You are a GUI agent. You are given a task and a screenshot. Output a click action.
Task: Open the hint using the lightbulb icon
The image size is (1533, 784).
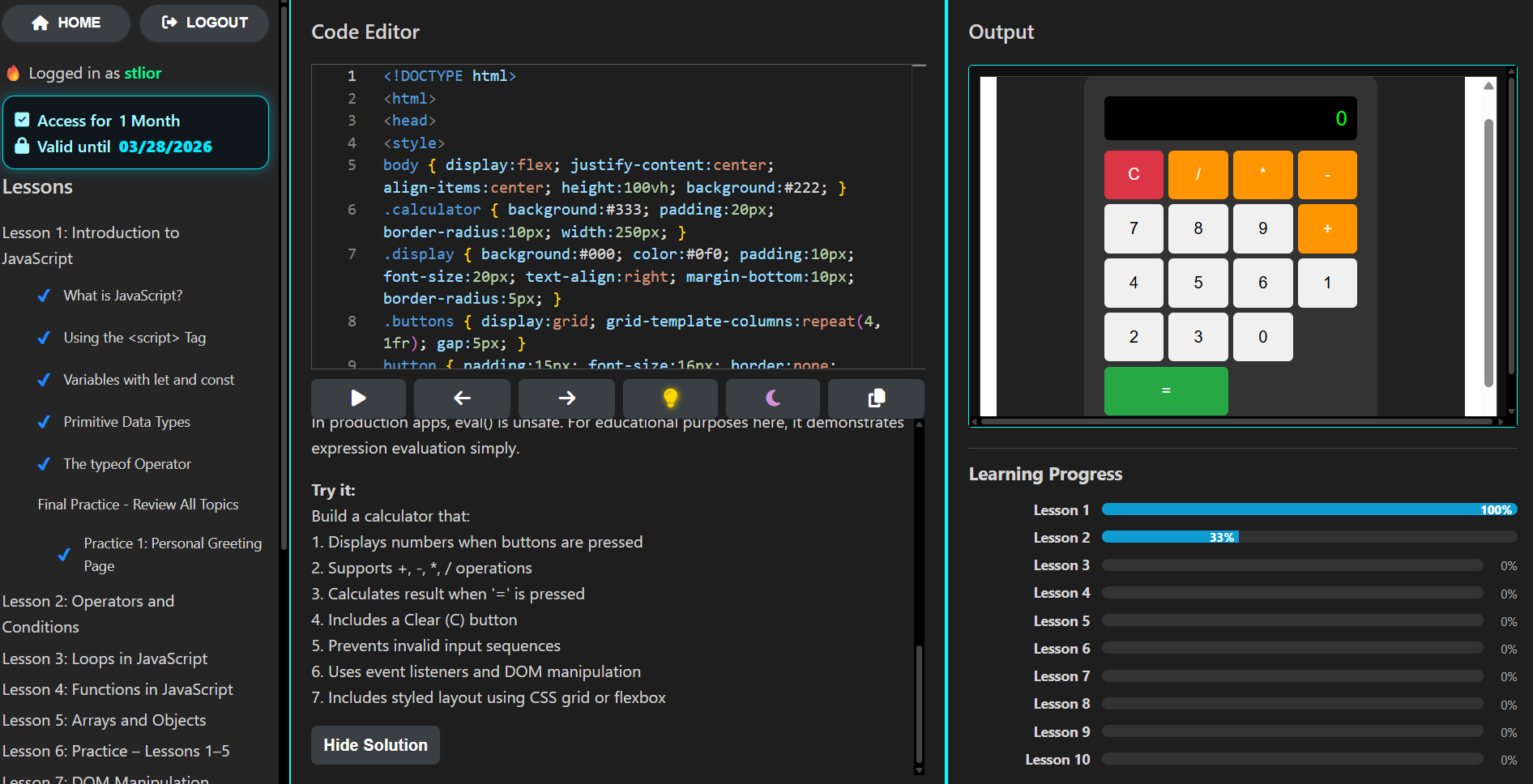(x=669, y=398)
